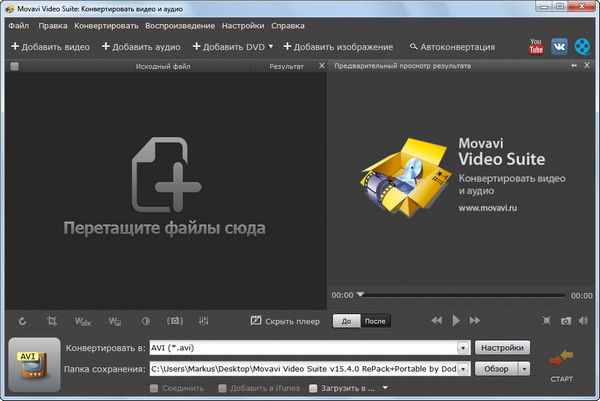Open the Папка сохранения path dropdown
The image size is (600, 401).
(463, 369)
